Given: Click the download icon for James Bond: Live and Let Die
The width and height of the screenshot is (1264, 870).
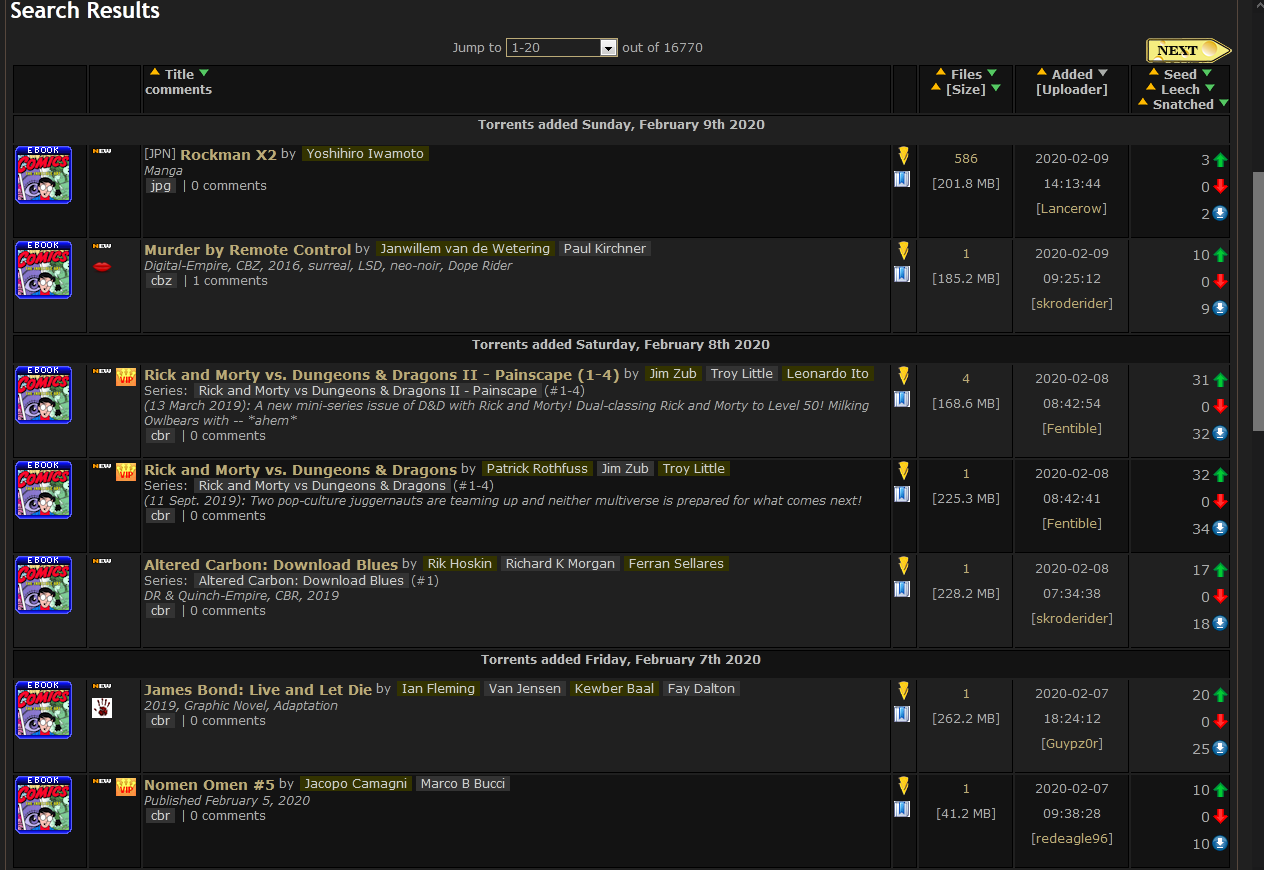Looking at the screenshot, I should pyautogui.click(x=903, y=690).
